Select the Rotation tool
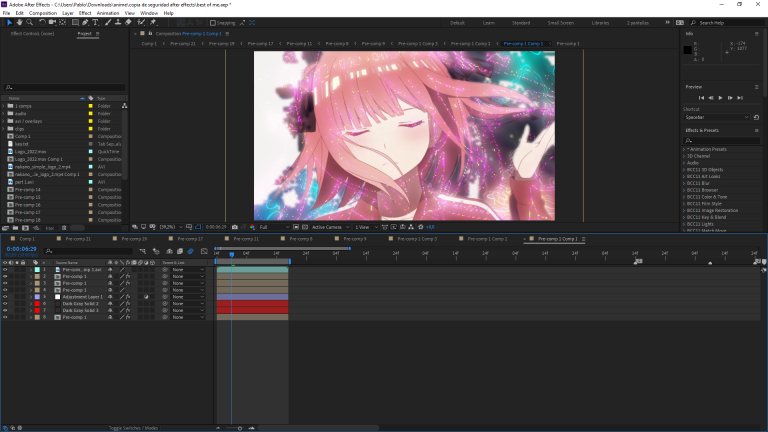This screenshot has height=432, width=768. click(x=43, y=23)
